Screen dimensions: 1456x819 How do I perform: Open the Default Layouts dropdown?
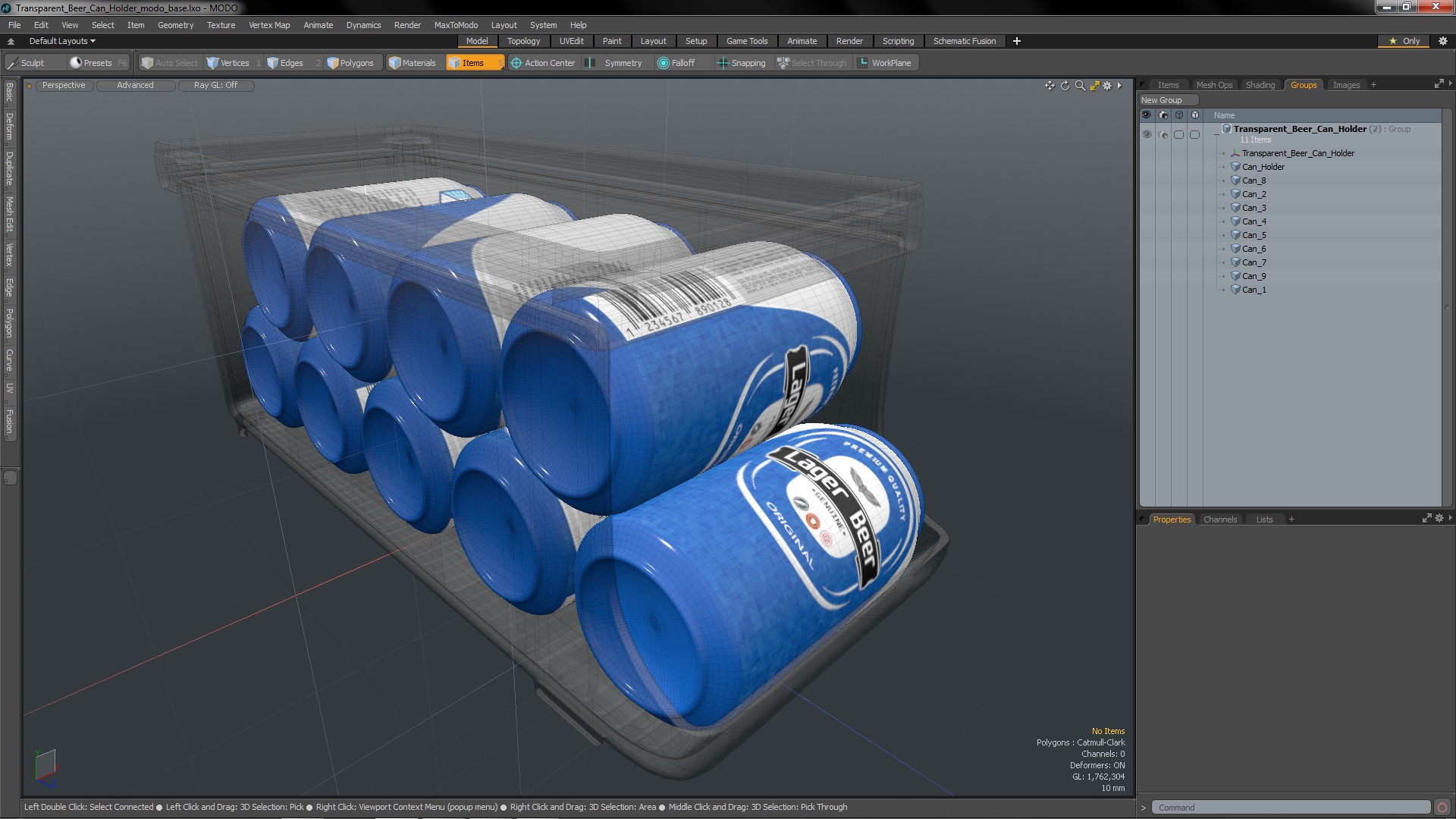pyautogui.click(x=62, y=41)
